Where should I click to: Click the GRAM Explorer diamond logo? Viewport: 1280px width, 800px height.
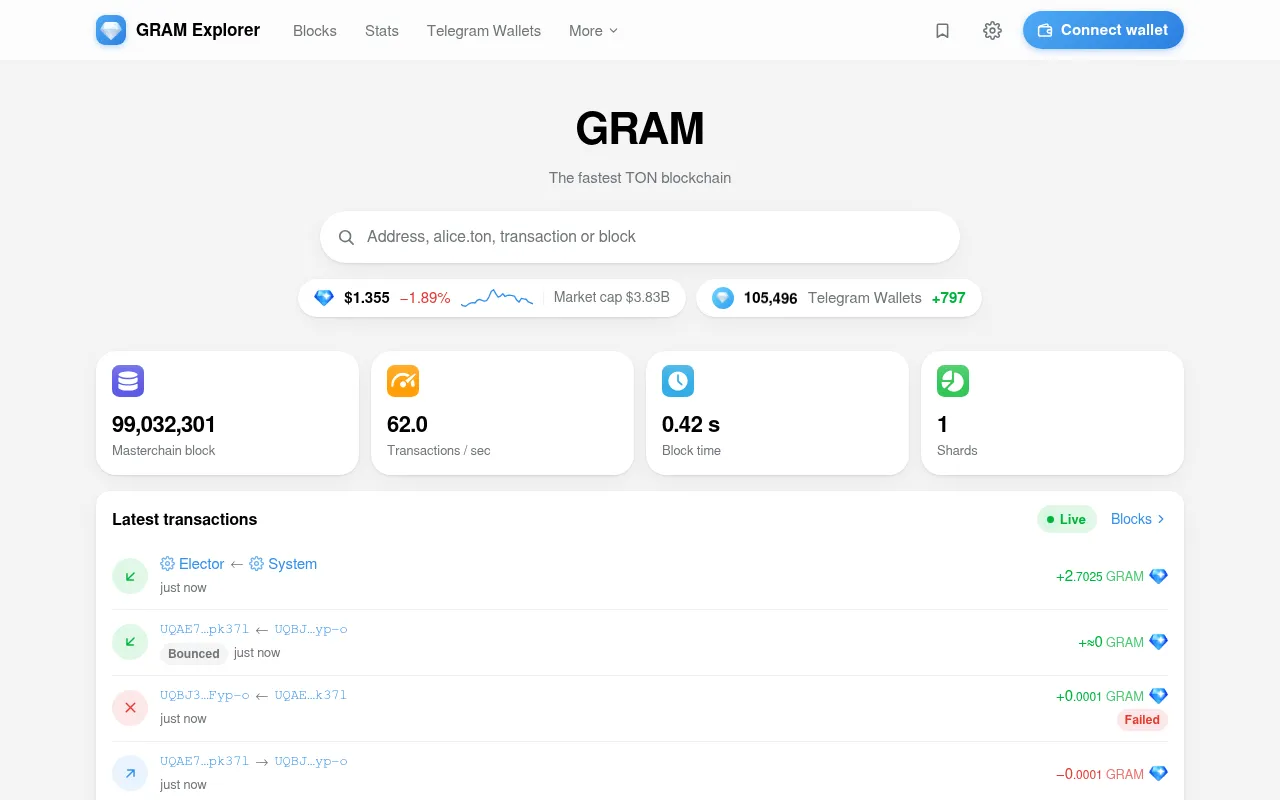pyautogui.click(x=111, y=30)
